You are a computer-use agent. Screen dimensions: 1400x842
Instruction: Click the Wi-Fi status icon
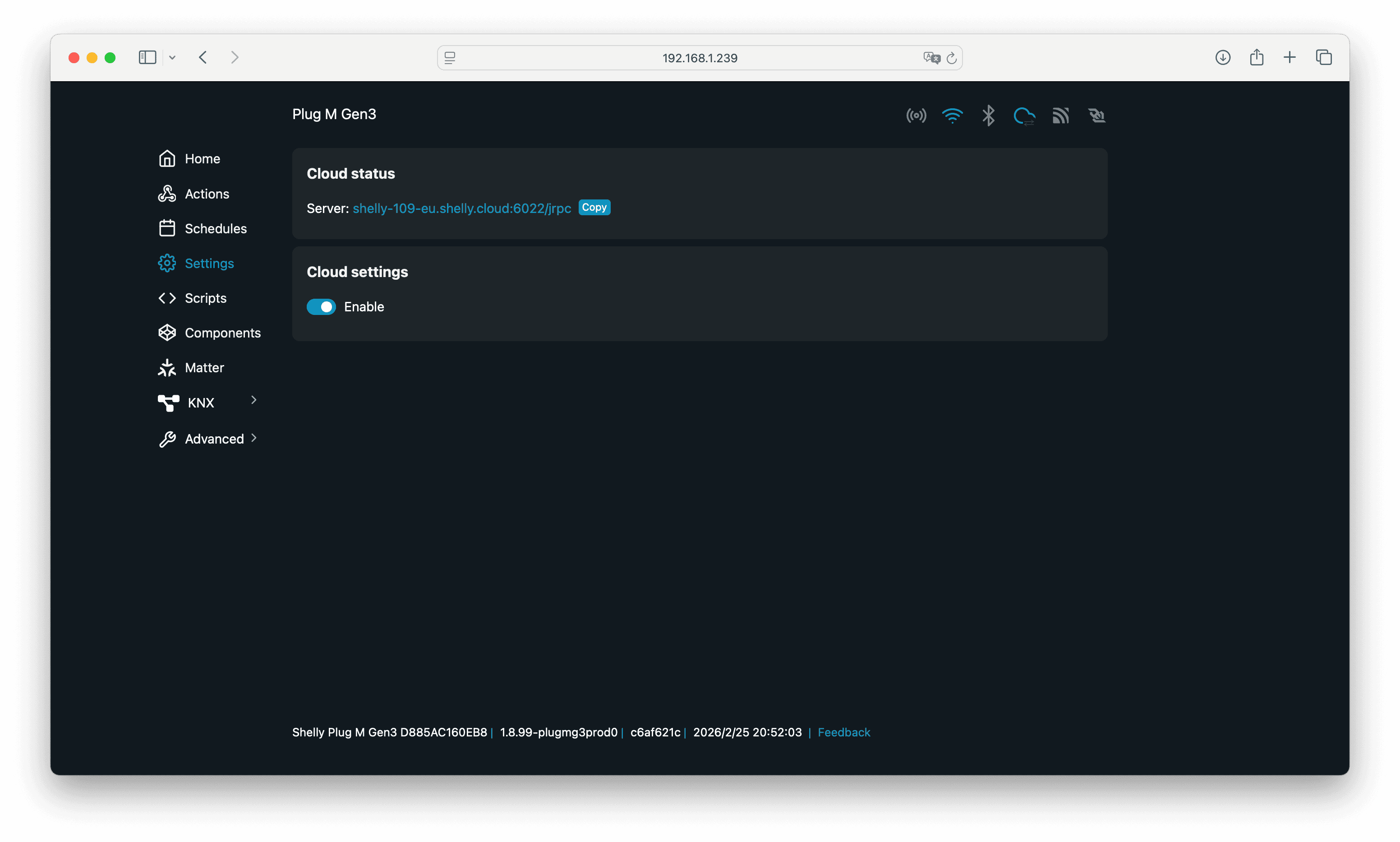(x=952, y=116)
